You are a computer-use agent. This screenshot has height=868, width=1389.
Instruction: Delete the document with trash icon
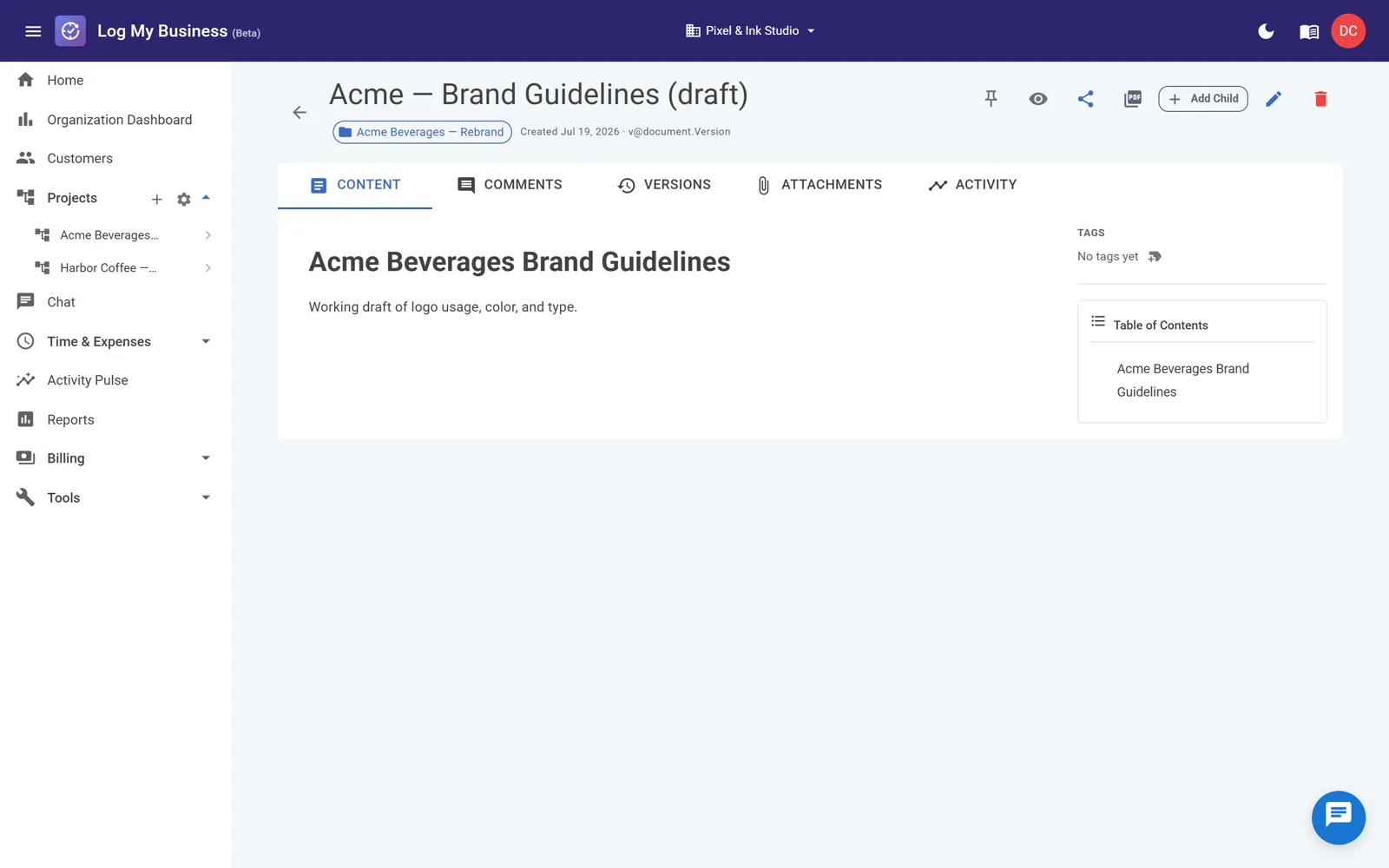point(1320,99)
